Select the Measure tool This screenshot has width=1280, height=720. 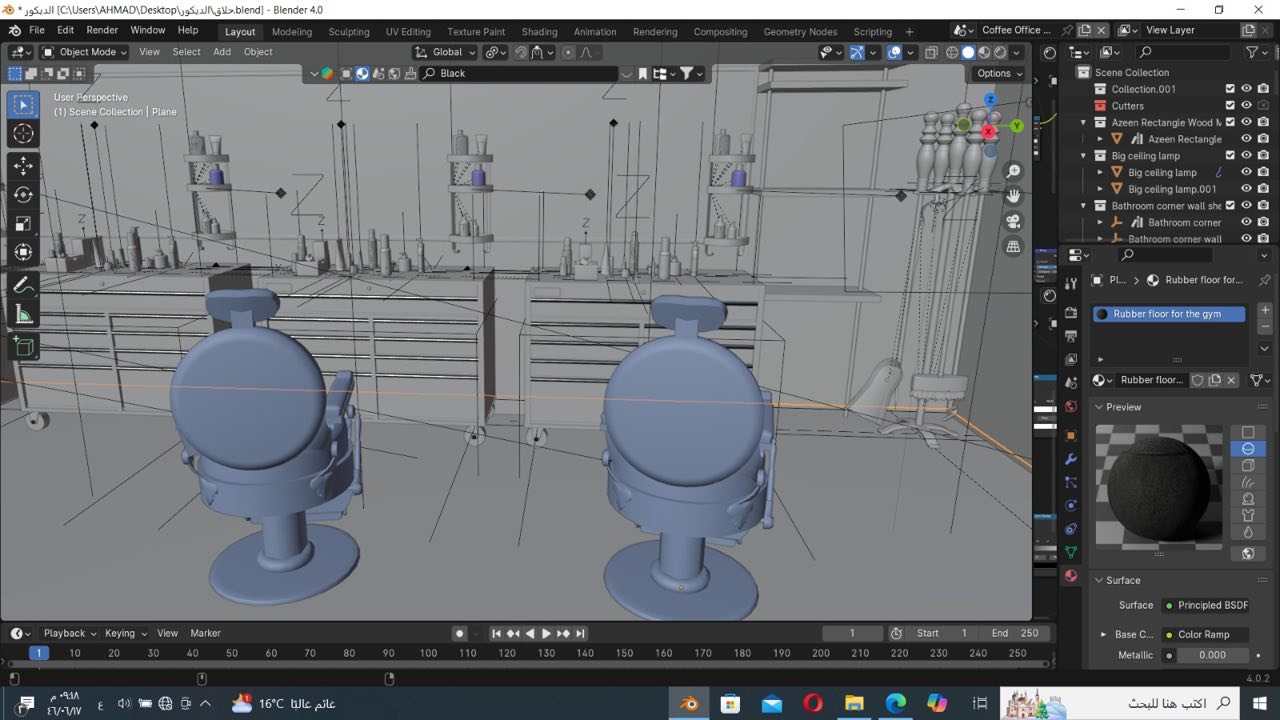(x=23, y=315)
